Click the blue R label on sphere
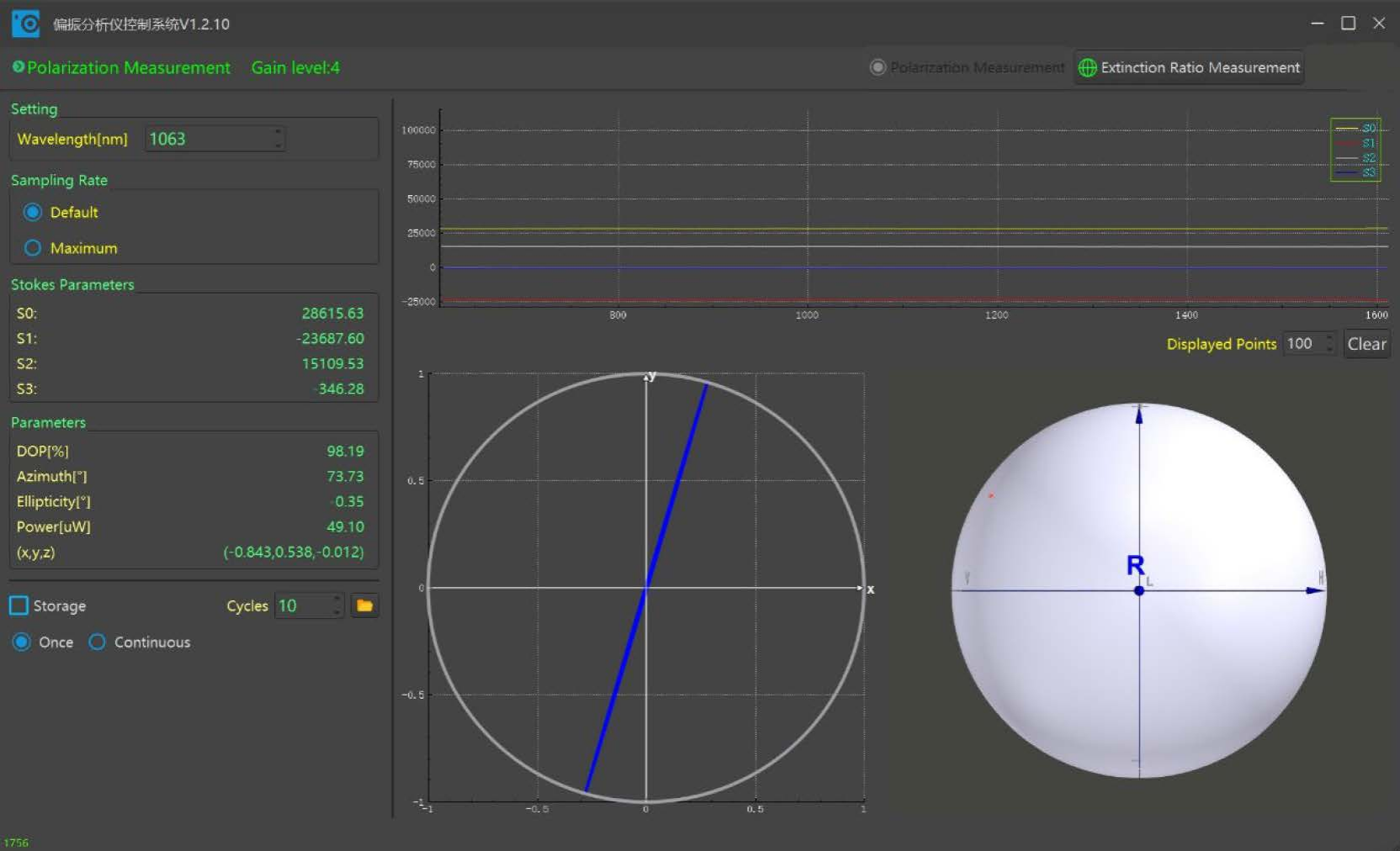This screenshot has height=851, width=1400. (1135, 565)
